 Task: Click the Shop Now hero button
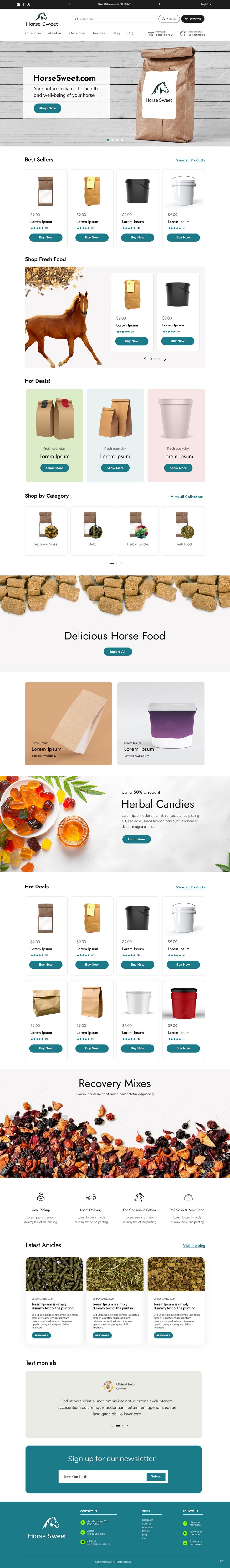(x=47, y=108)
